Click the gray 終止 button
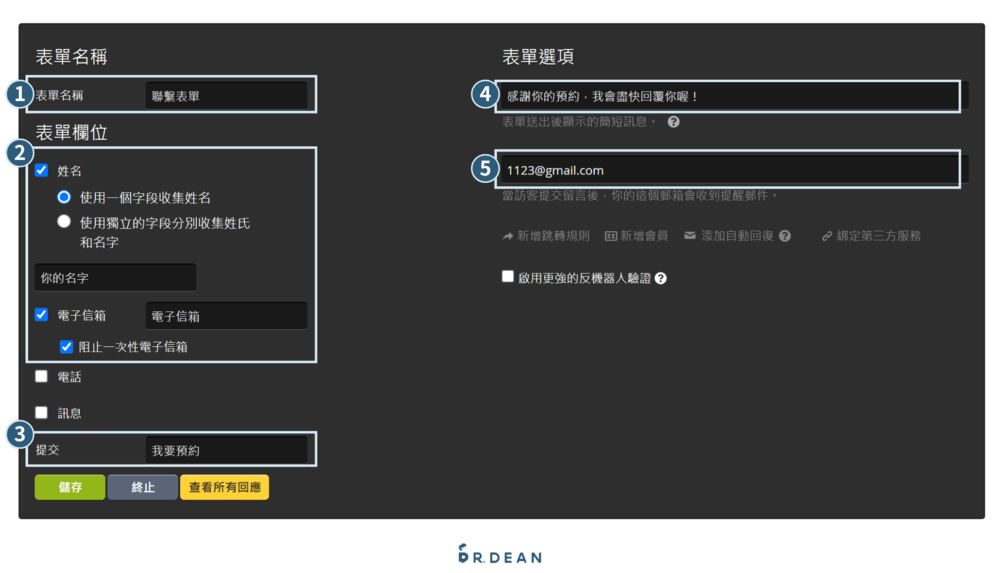 point(143,487)
